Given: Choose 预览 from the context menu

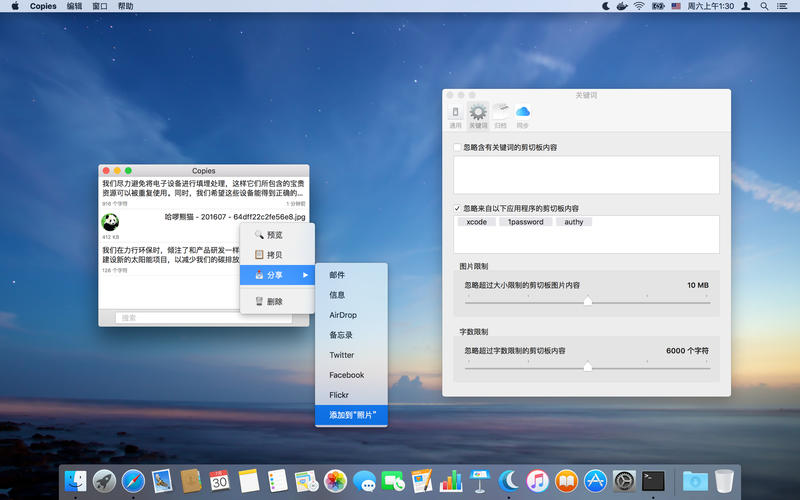Looking at the screenshot, I should pos(274,235).
